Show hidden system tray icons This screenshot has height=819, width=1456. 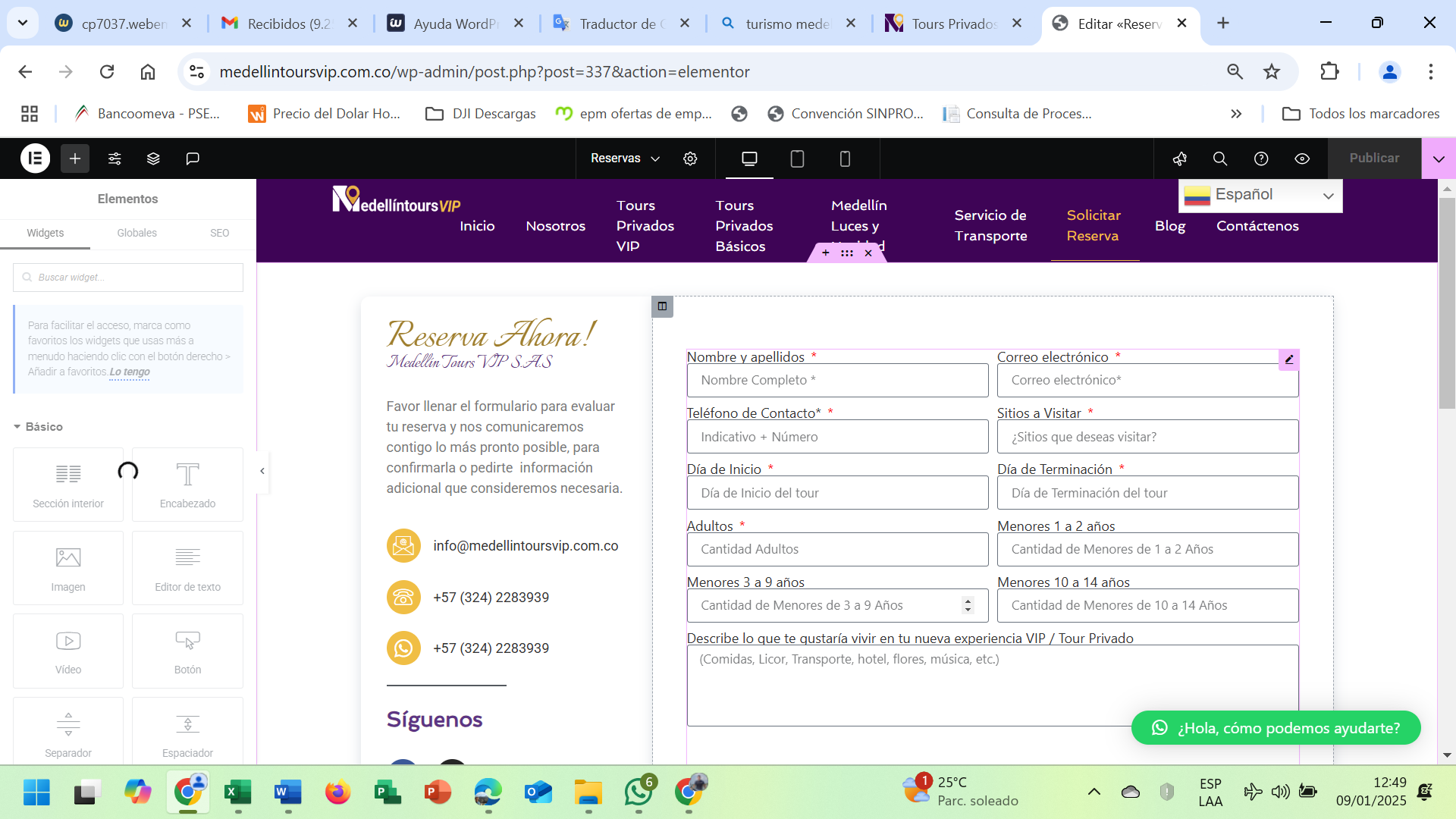pyautogui.click(x=1094, y=792)
